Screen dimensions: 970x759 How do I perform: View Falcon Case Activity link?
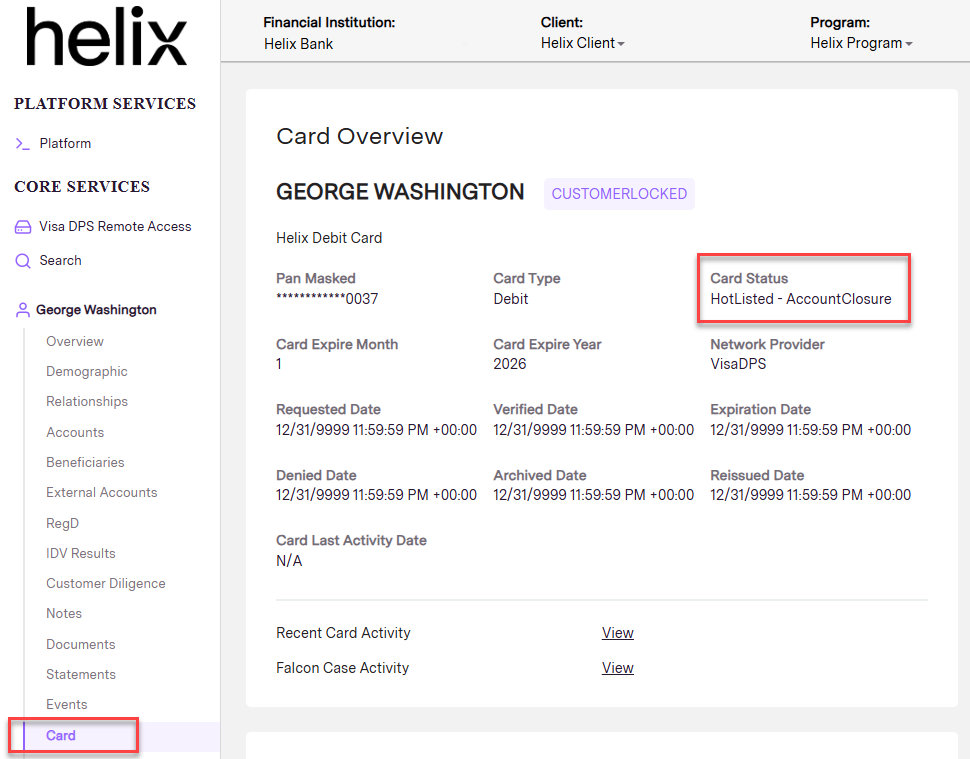tap(617, 668)
